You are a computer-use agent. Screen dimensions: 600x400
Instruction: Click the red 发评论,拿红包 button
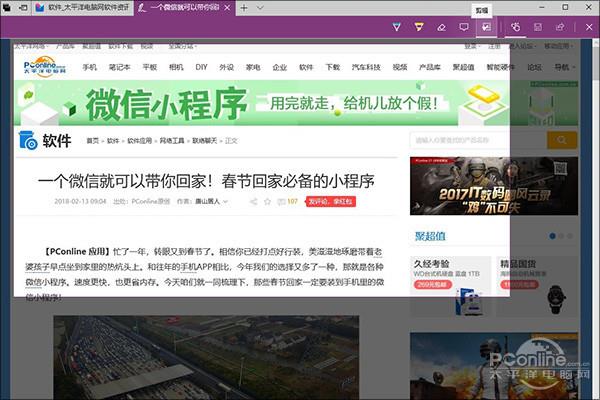click(x=331, y=202)
